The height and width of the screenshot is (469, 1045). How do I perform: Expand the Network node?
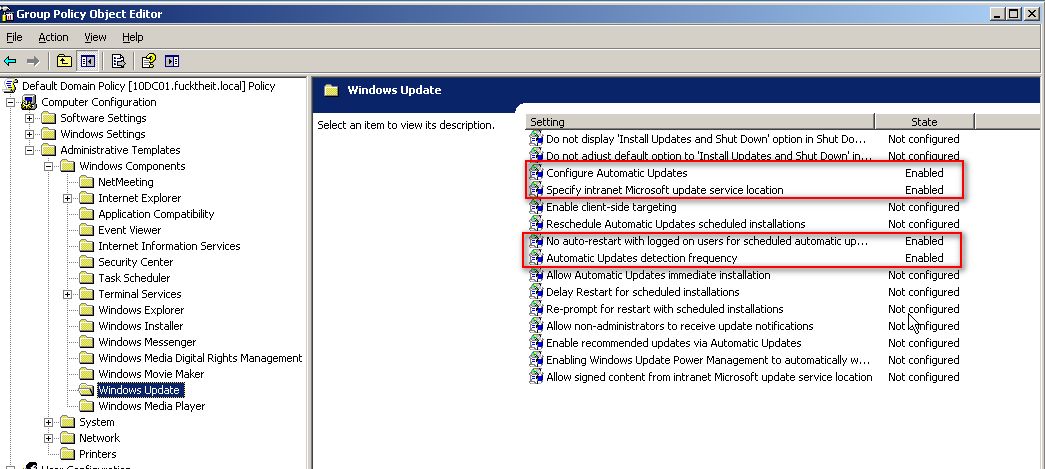[49, 438]
